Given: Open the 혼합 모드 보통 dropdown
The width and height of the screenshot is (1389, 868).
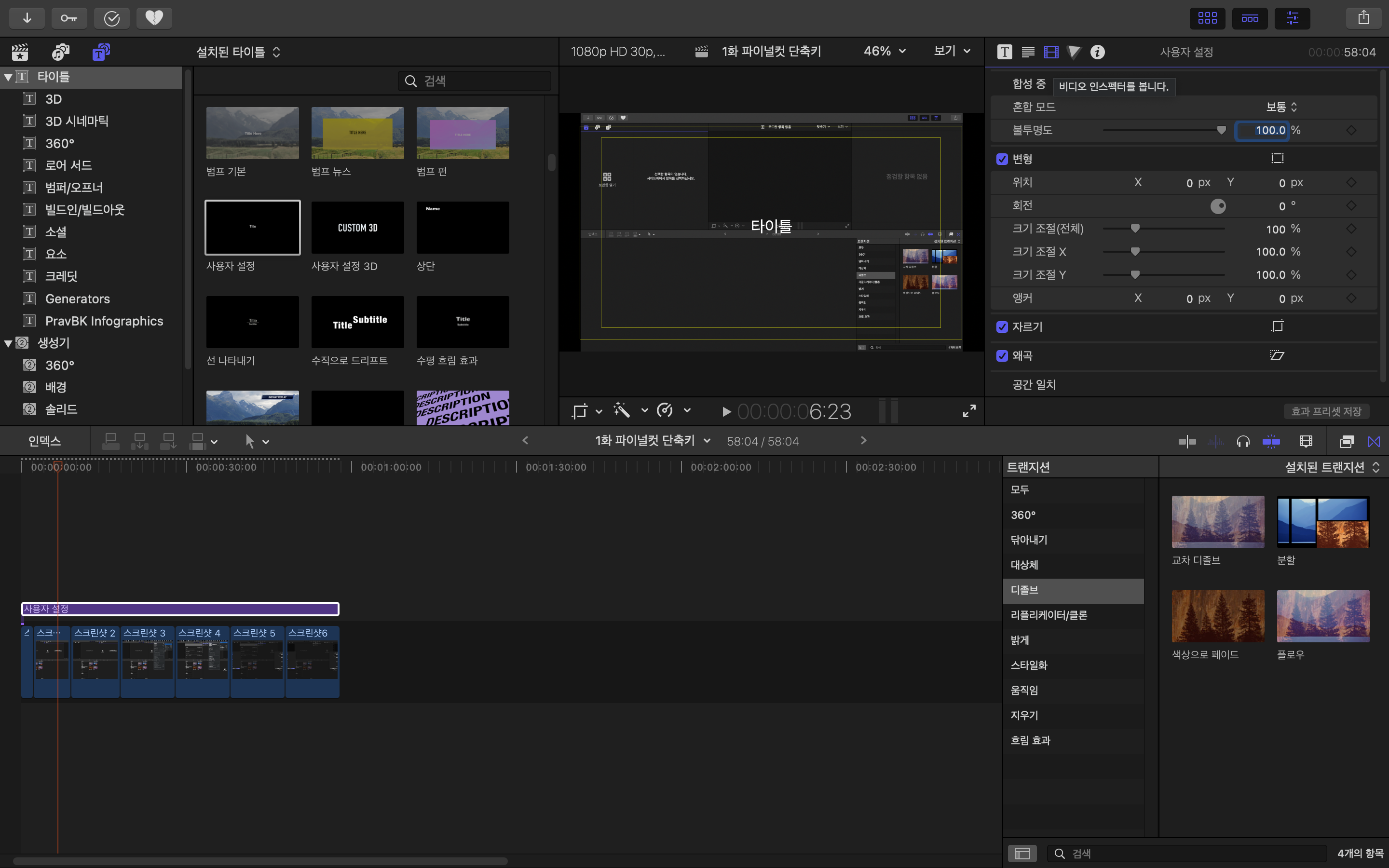Looking at the screenshot, I should pyautogui.click(x=1281, y=108).
